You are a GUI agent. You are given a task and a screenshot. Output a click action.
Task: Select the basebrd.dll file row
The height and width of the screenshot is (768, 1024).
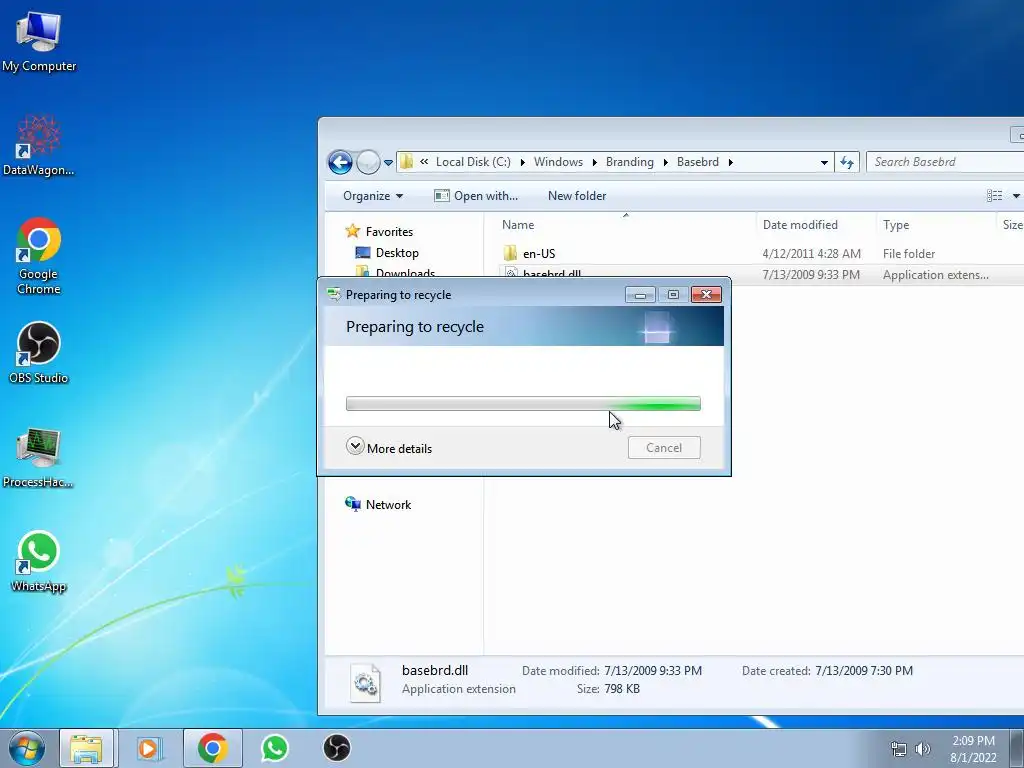coord(760,274)
